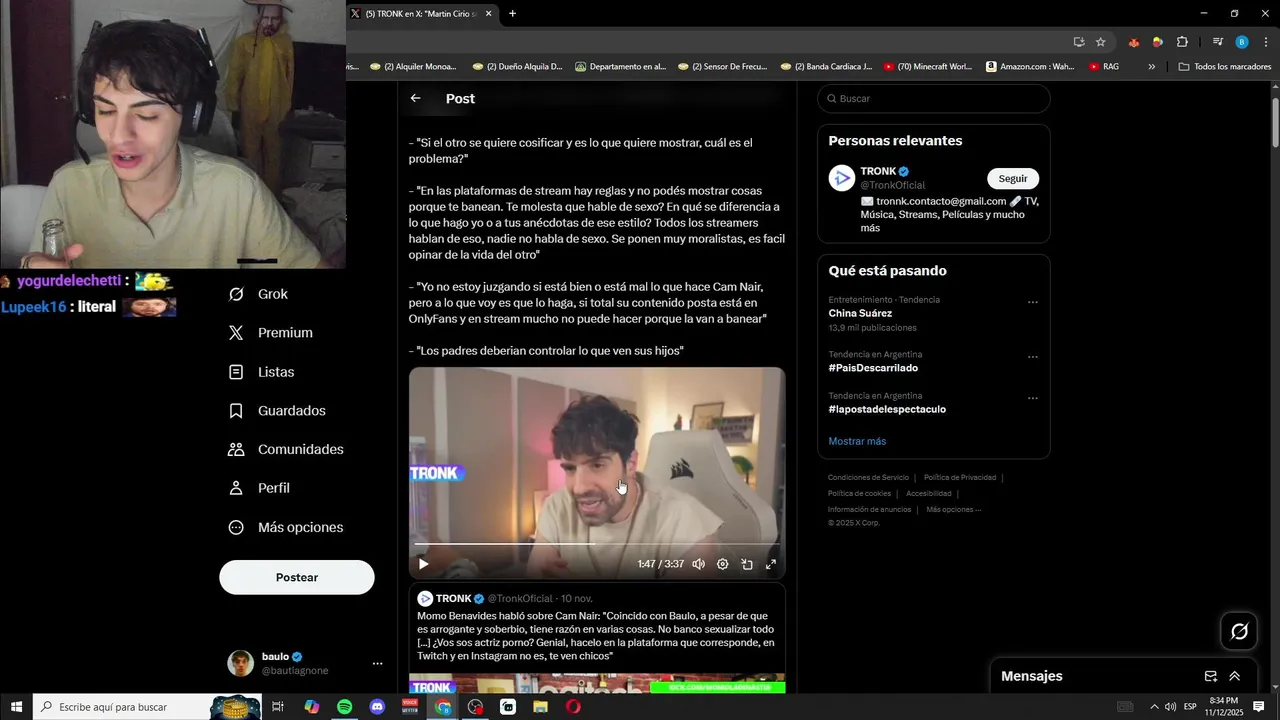The height and width of the screenshot is (720, 1280).
Task: Open options for China Suárez trend
Action: (x=1032, y=302)
